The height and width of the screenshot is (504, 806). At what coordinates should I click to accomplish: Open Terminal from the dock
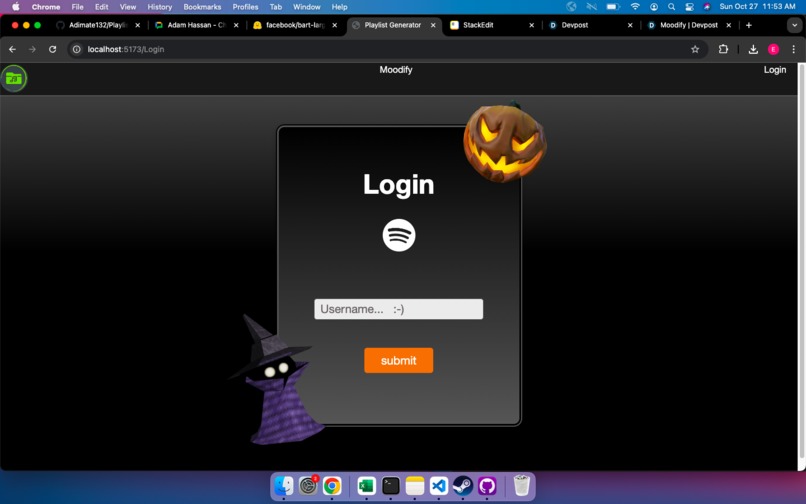pyautogui.click(x=391, y=485)
